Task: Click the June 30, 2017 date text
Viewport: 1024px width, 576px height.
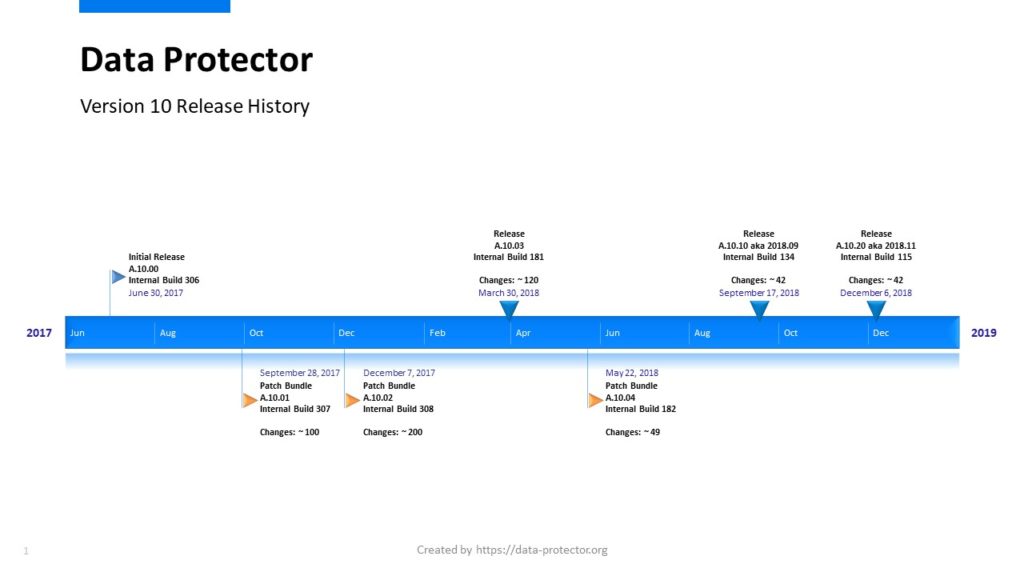Action: 156,294
